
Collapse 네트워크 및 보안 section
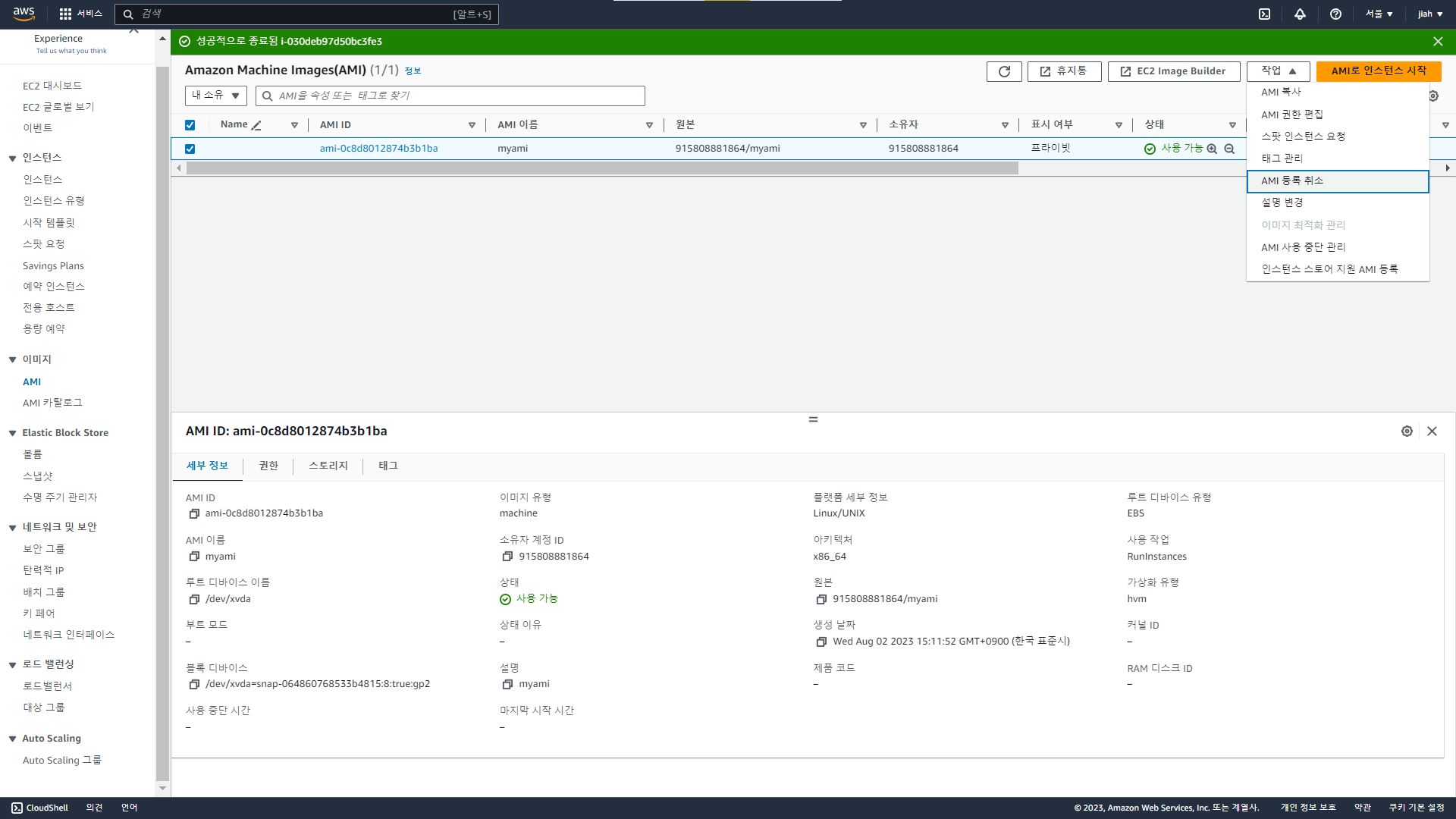click(12, 527)
